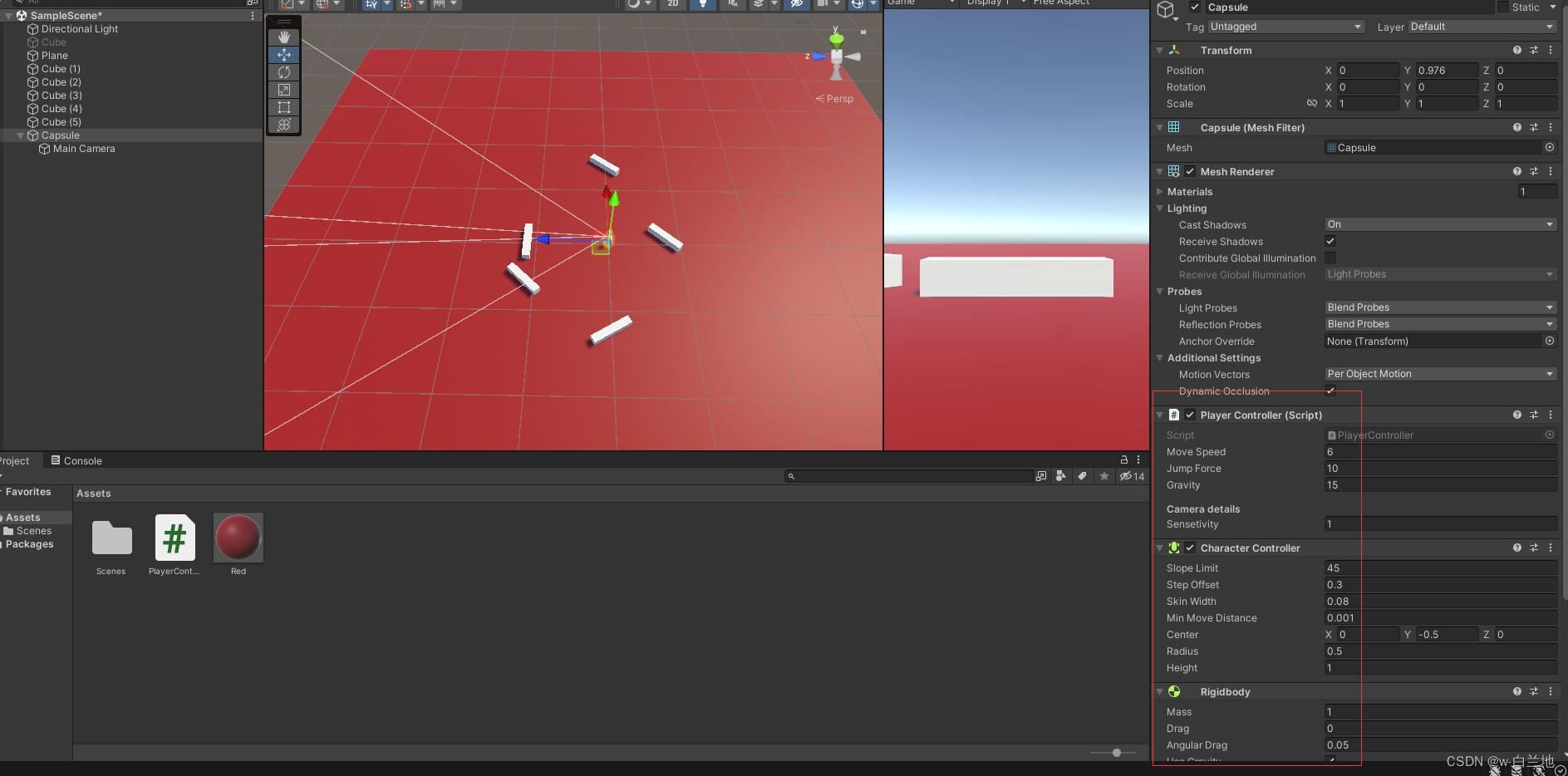Image resolution: width=1568 pixels, height=776 pixels.
Task: Toggle Capsule active checkbox in Inspector
Action: (x=1195, y=7)
